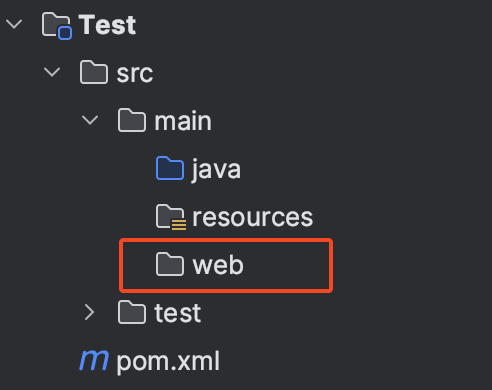Viewport: 492px width, 390px height.
Task: Click the resources folder icon
Action: (x=171, y=217)
